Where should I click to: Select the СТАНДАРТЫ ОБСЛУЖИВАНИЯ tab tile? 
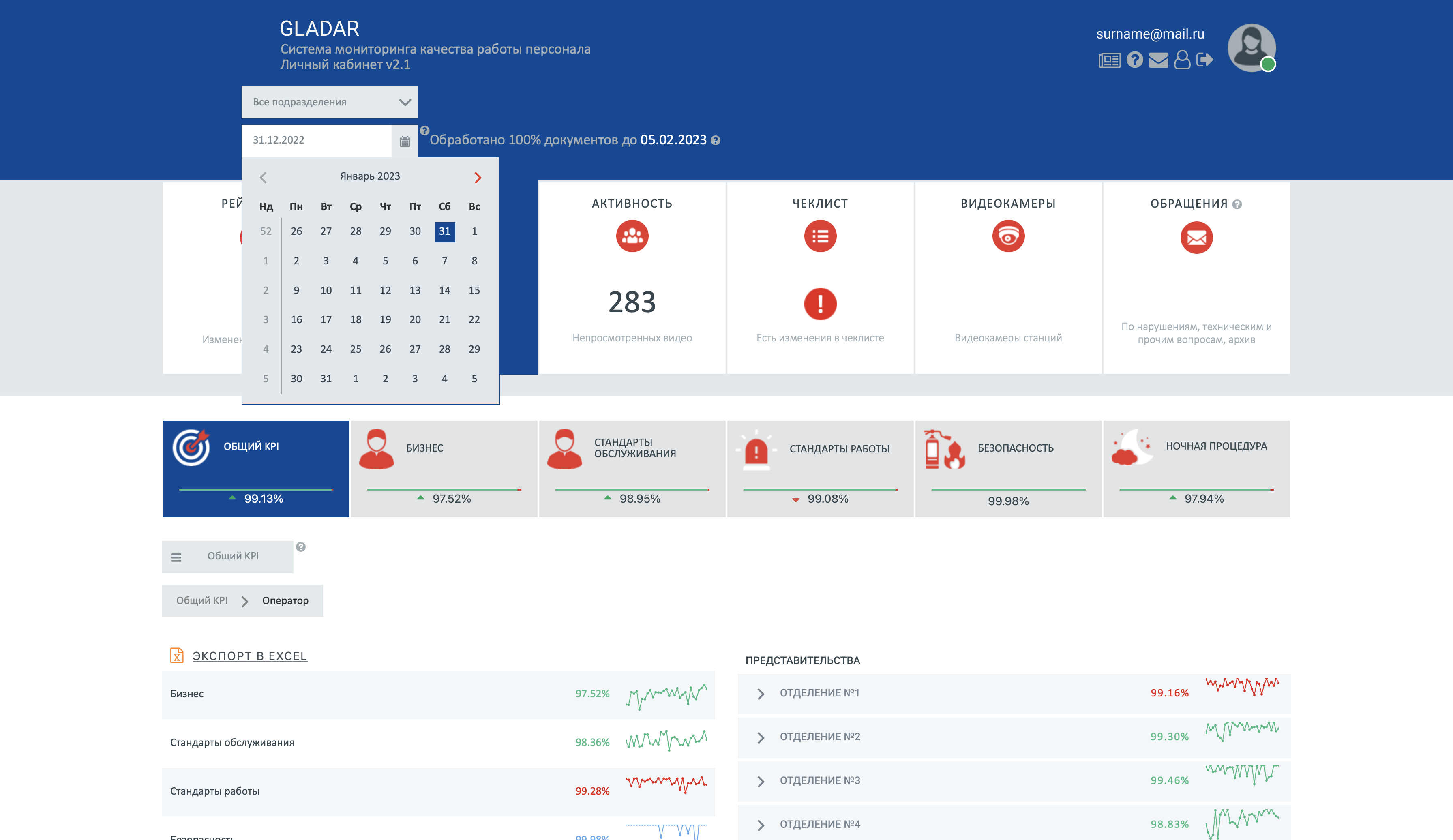pyautogui.click(x=632, y=469)
